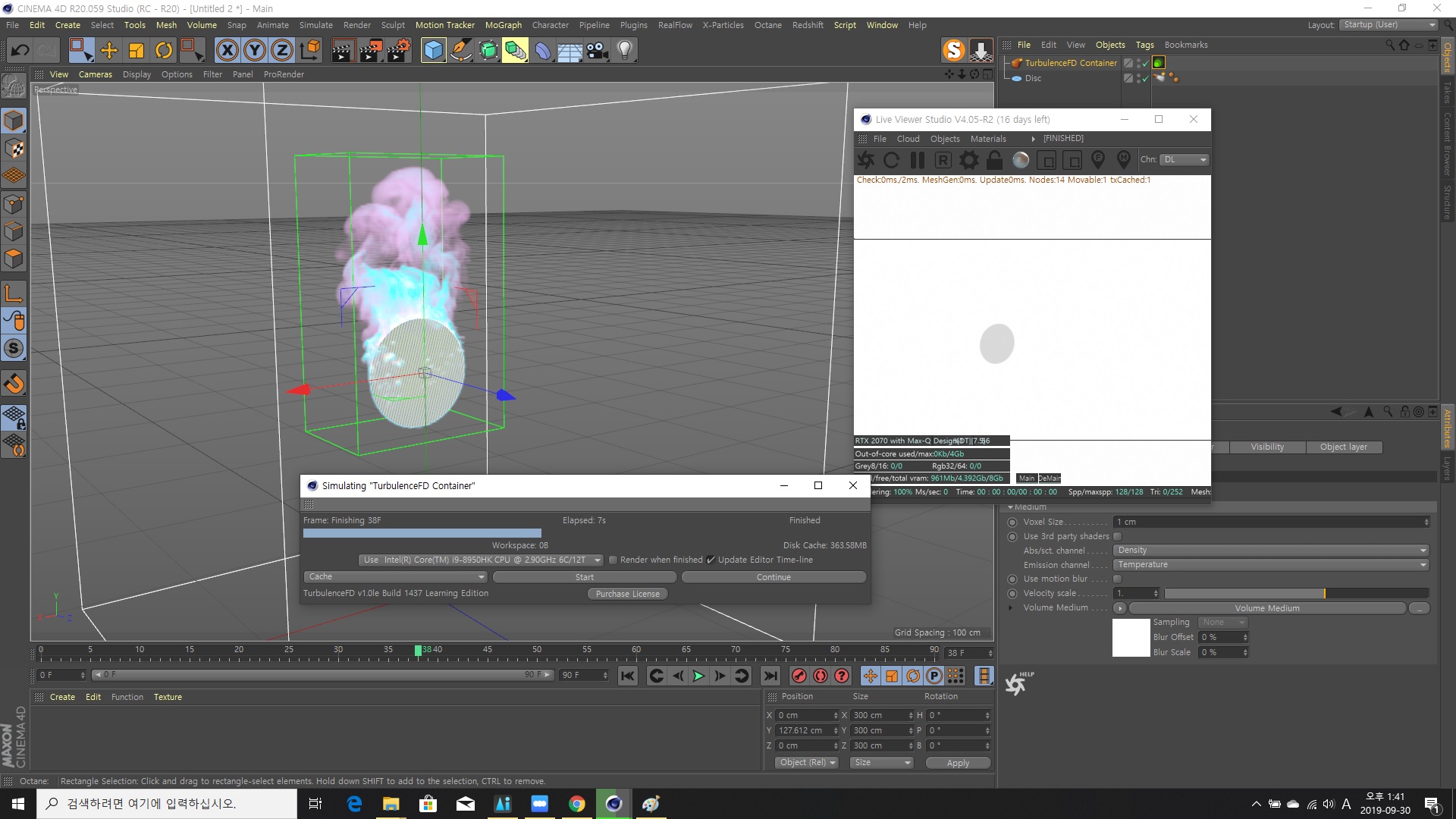Enable Render when finished checkbox
This screenshot has width=1456, height=819.
click(x=613, y=560)
